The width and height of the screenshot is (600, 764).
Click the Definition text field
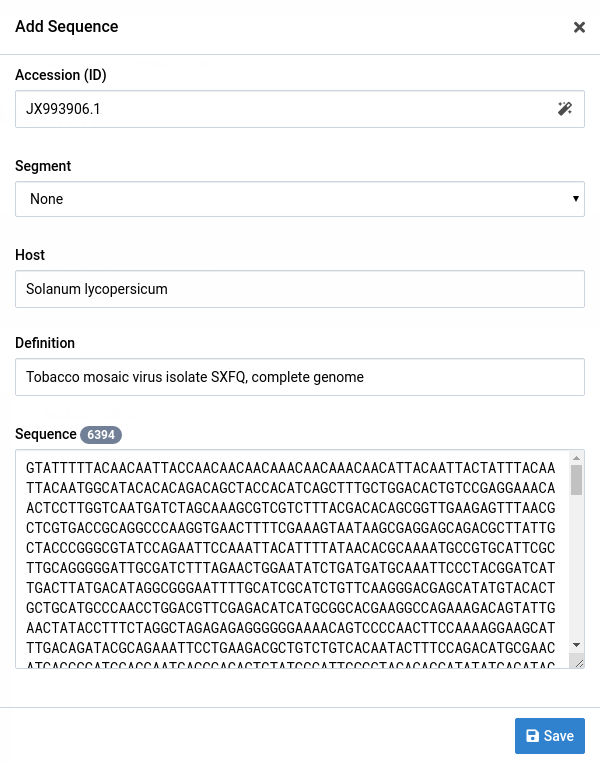pos(299,377)
